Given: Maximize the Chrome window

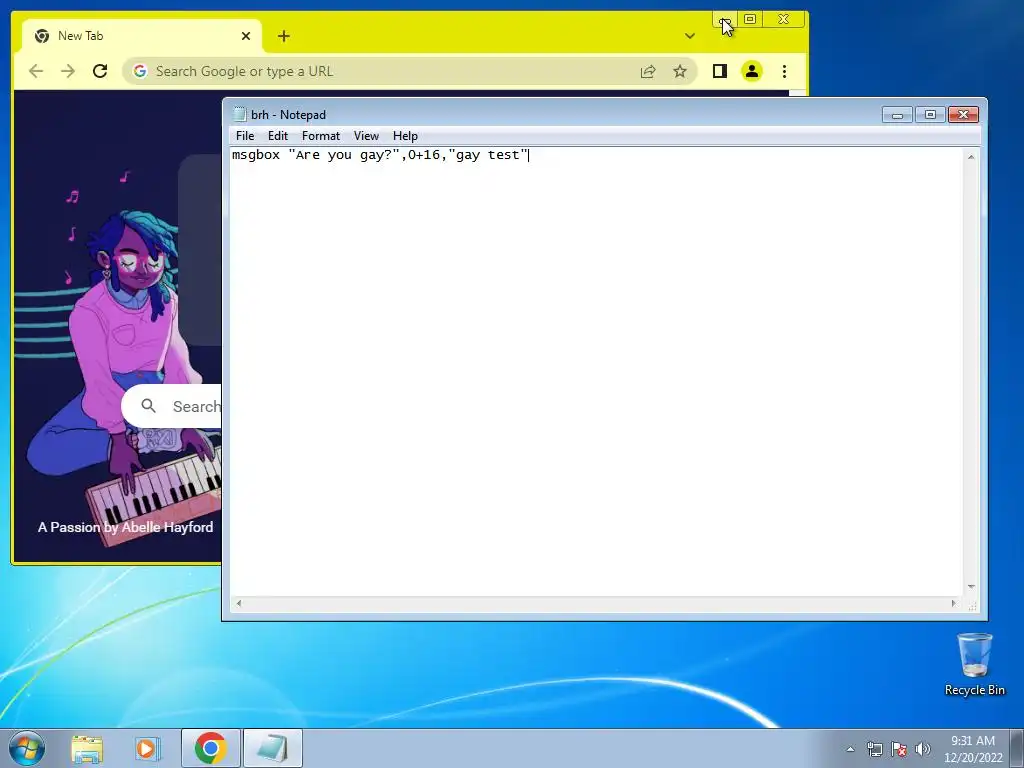Looking at the screenshot, I should pos(750,19).
